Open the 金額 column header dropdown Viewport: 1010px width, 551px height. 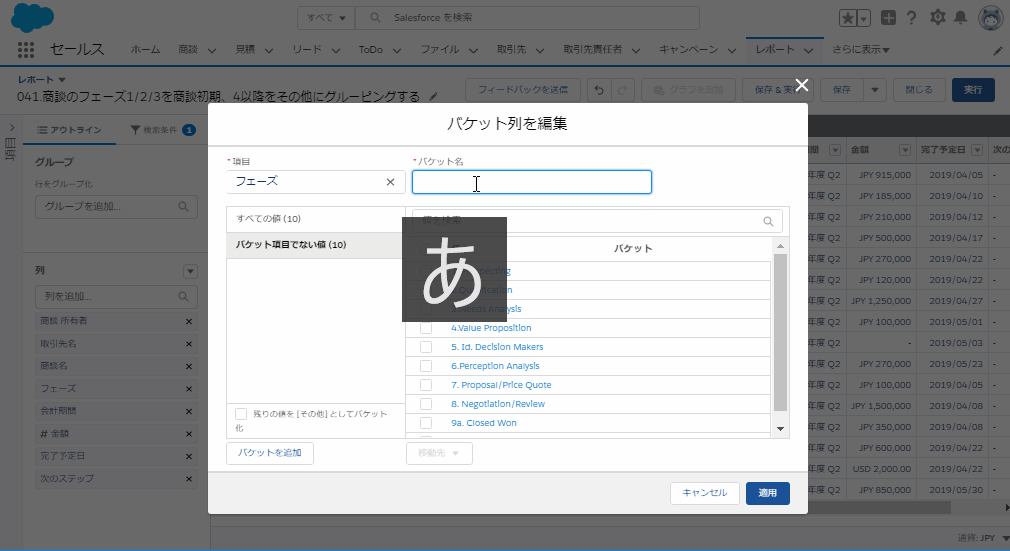click(x=905, y=150)
